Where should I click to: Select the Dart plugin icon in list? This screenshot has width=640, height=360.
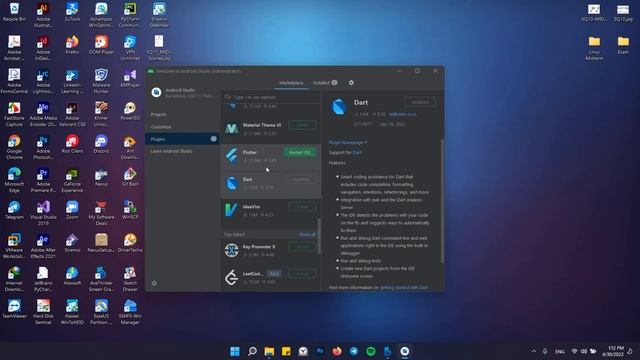[x=232, y=183]
